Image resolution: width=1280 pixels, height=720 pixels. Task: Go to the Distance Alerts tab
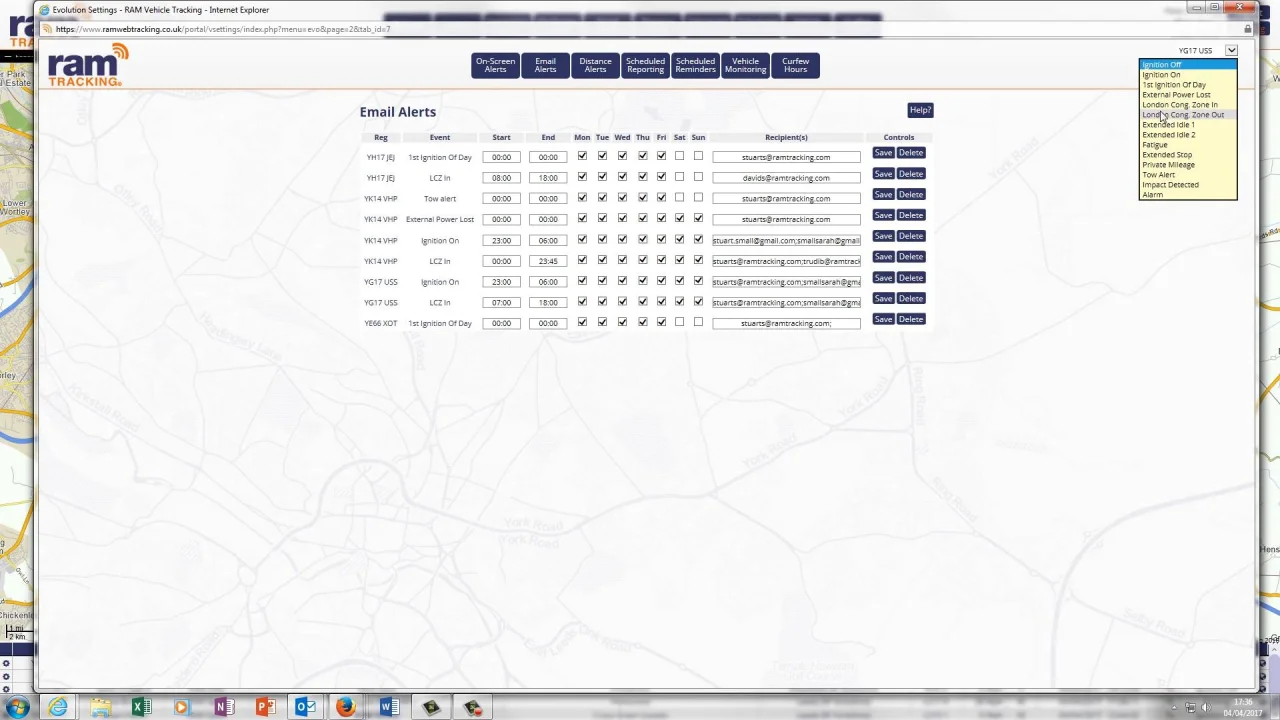595,65
